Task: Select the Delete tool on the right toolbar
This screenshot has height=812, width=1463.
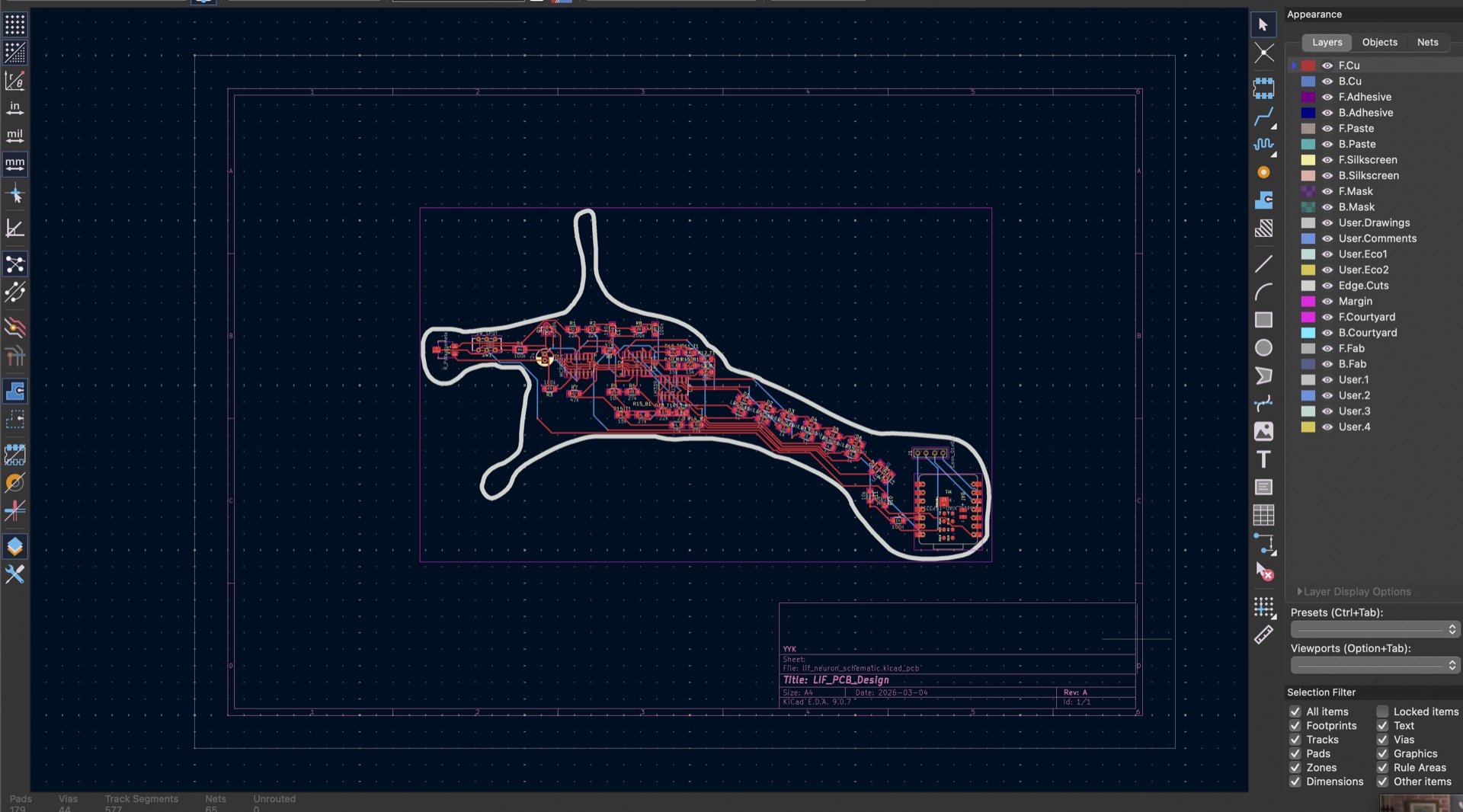Action: click(x=1264, y=571)
